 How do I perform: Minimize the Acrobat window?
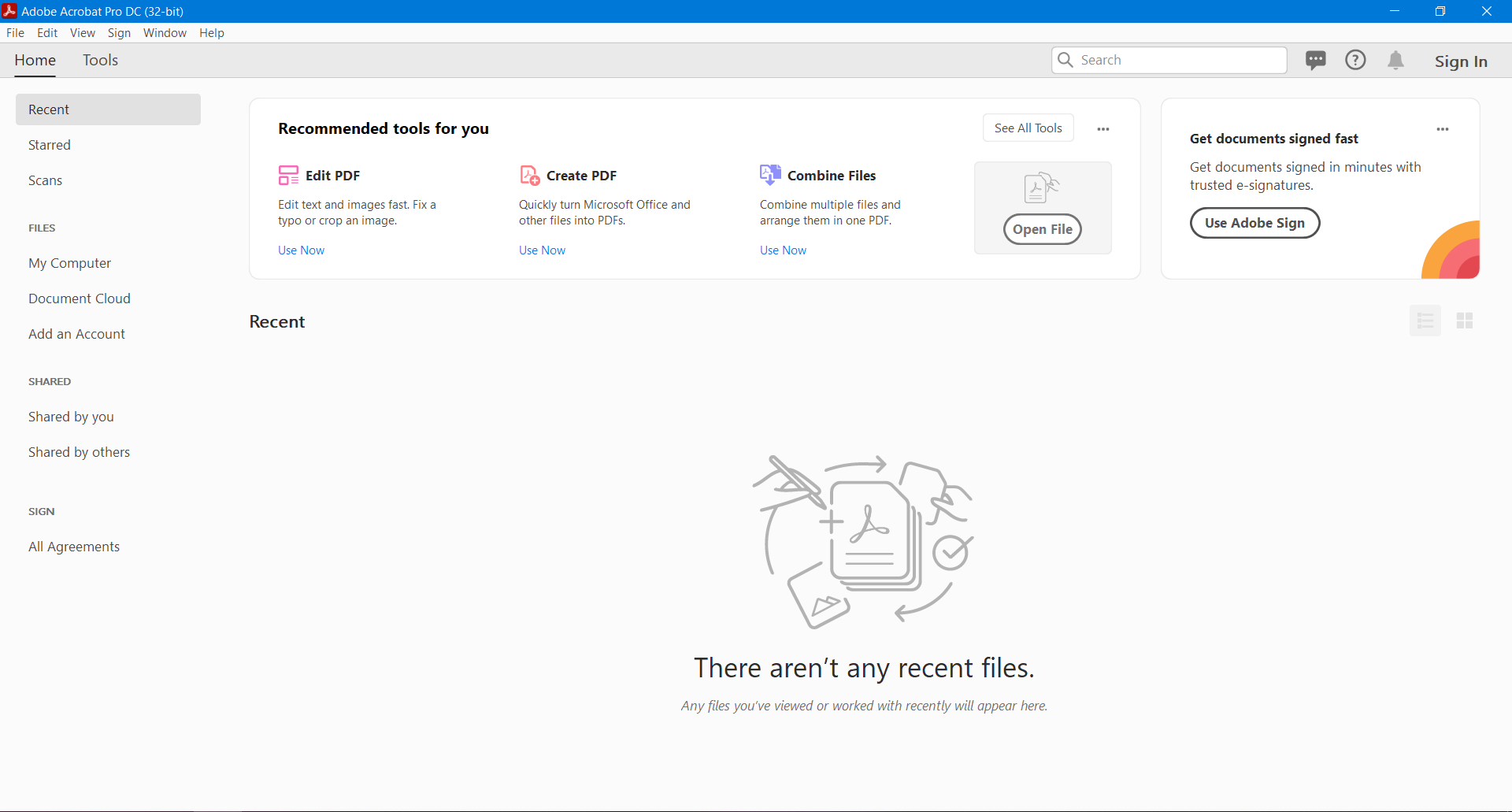tap(1394, 11)
